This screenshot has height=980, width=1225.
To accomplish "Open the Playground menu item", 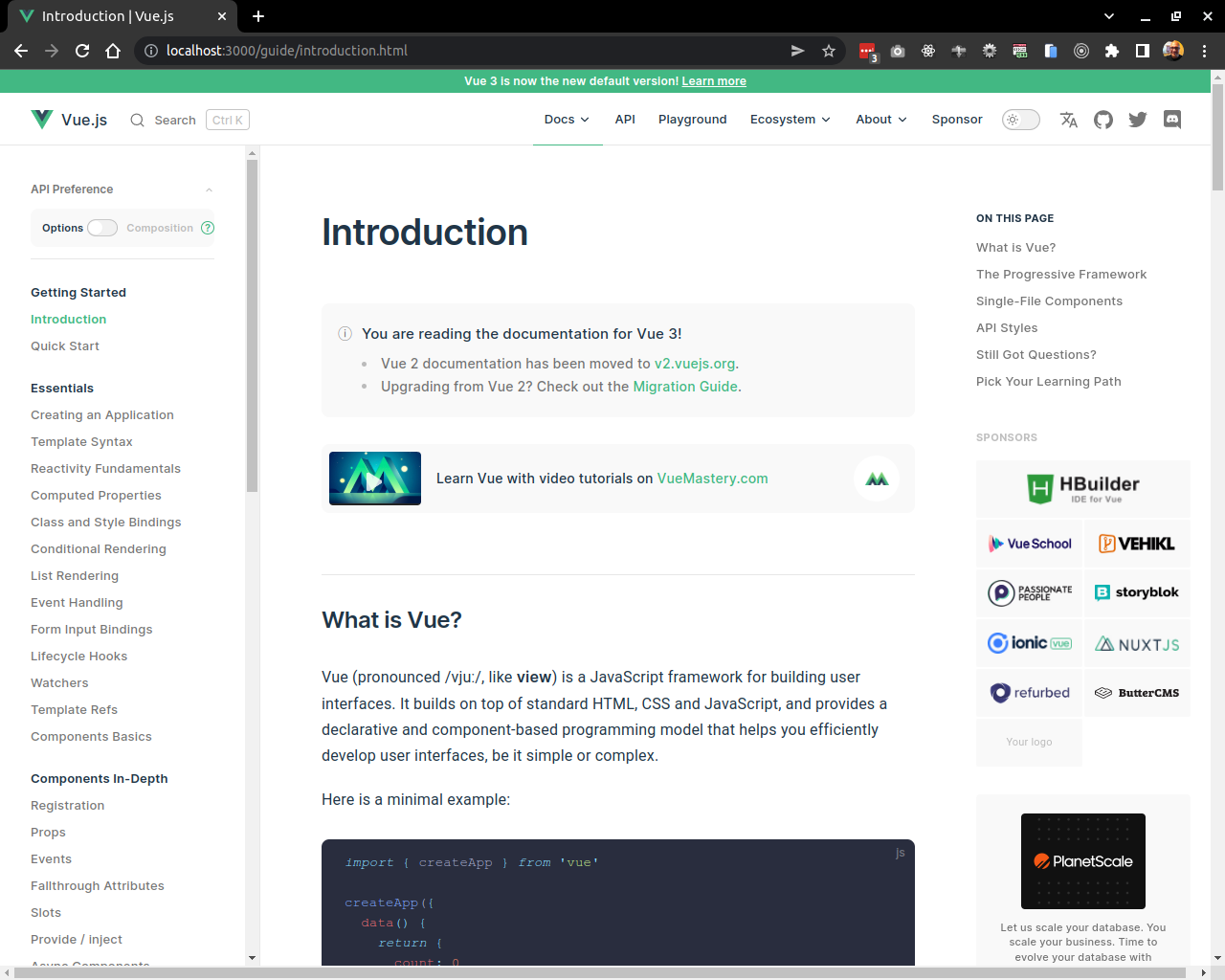I will 693,120.
